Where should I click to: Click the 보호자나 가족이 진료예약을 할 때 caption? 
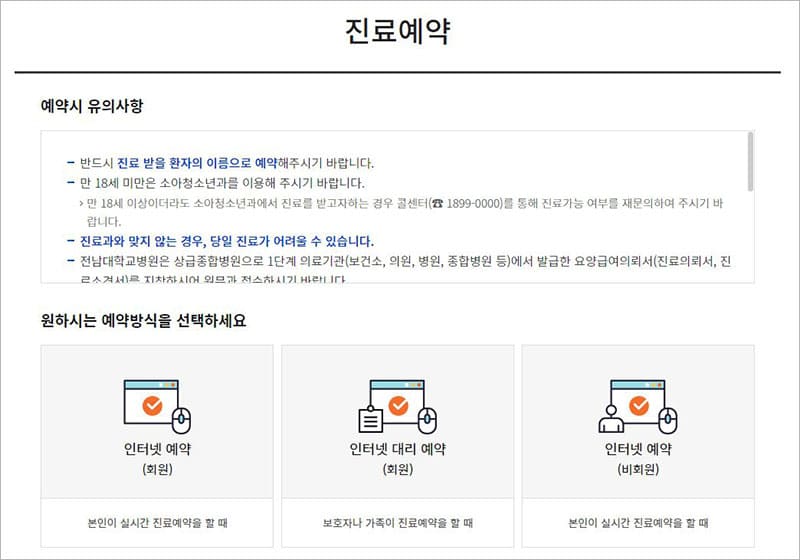(x=397, y=522)
